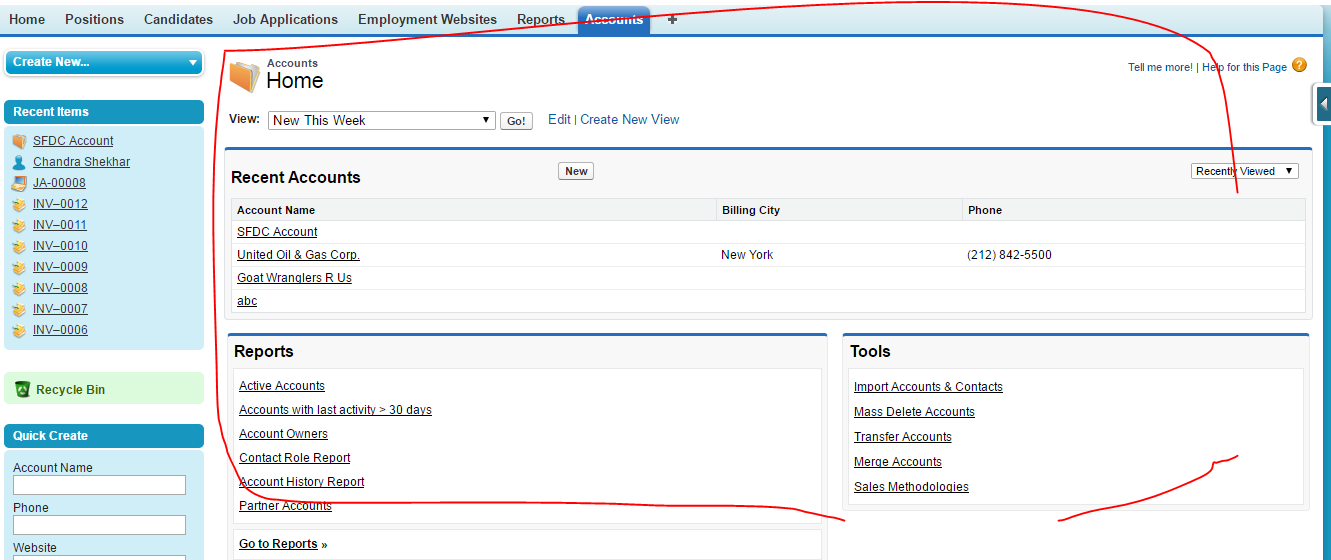
Task: Open the Candidates tab
Action: (178, 19)
